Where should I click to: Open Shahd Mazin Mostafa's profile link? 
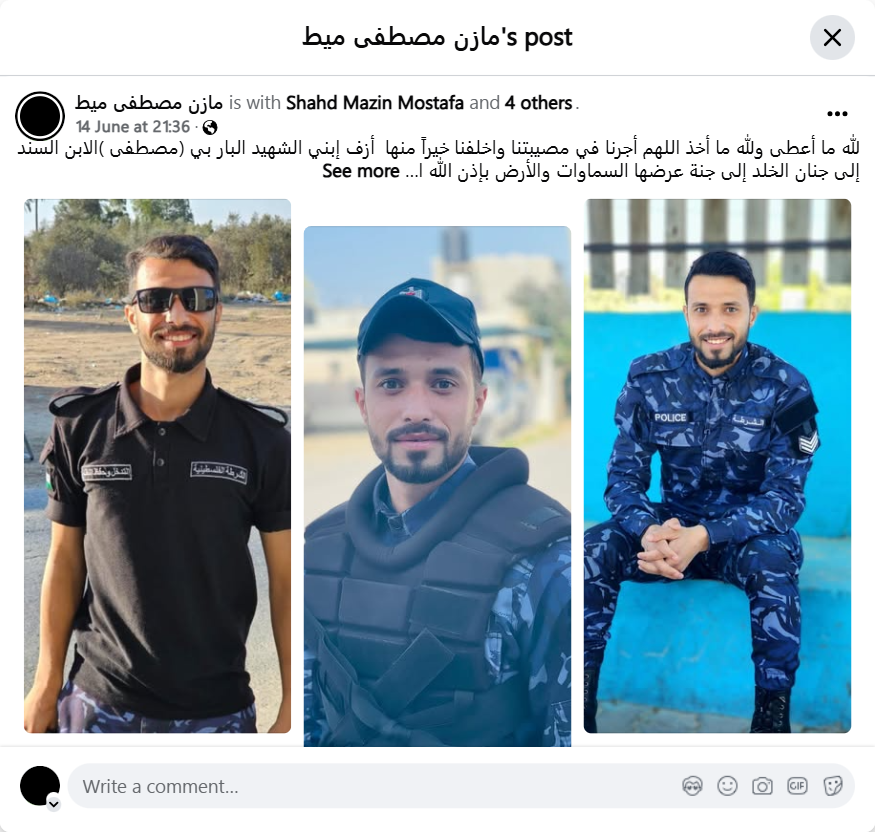point(374,103)
